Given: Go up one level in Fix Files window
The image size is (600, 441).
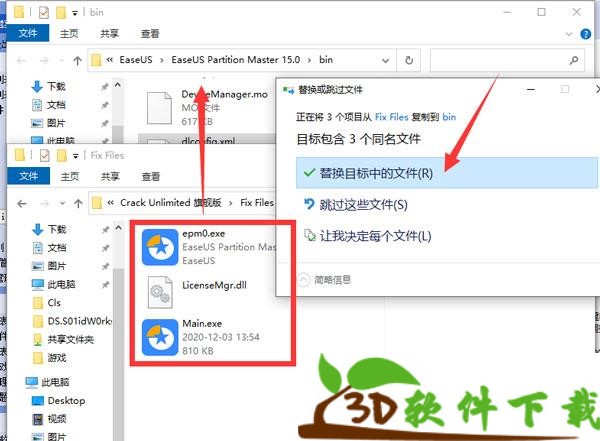Looking at the screenshot, I should pos(78,203).
